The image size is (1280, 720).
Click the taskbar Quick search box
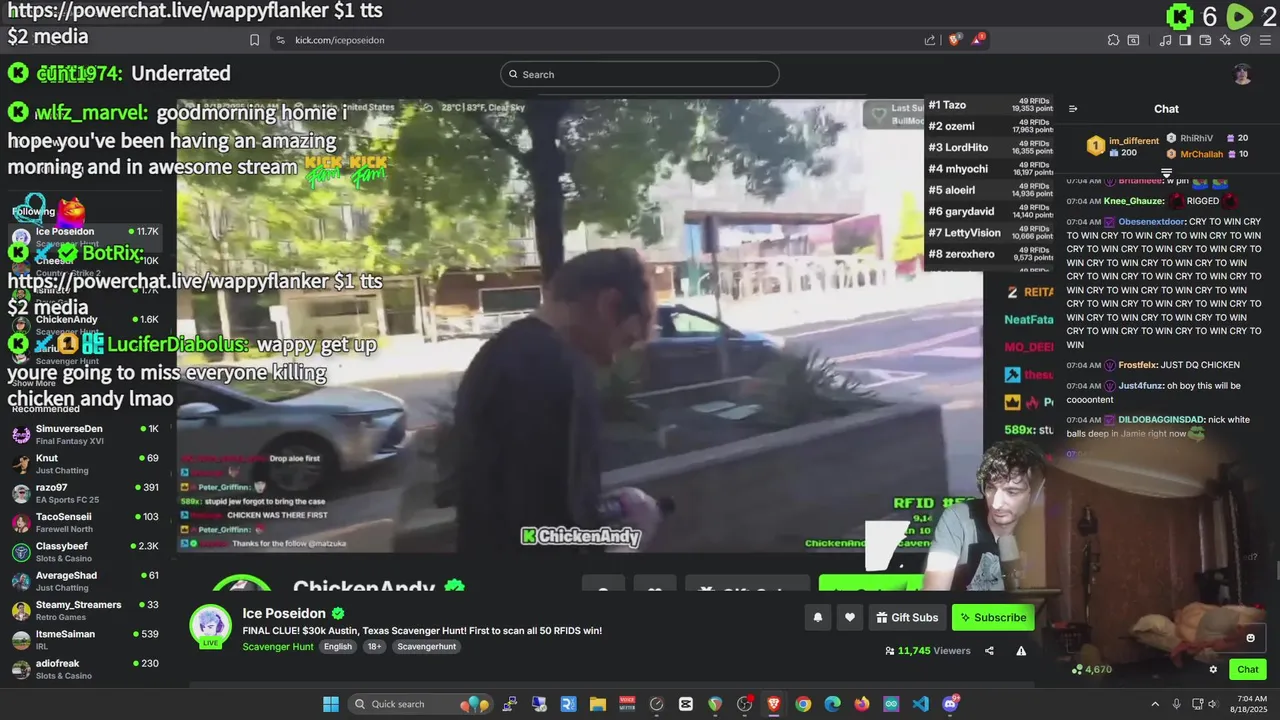(421, 704)
